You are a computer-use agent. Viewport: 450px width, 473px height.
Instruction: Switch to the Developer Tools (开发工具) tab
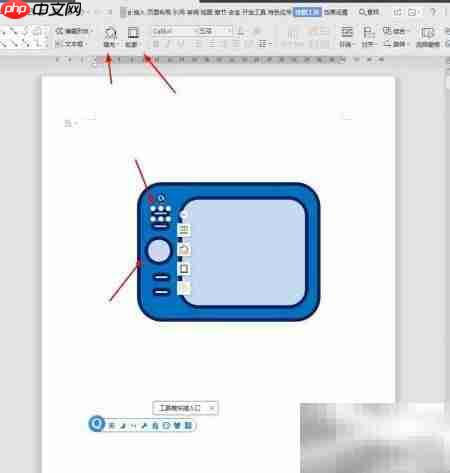click(253, 12)
